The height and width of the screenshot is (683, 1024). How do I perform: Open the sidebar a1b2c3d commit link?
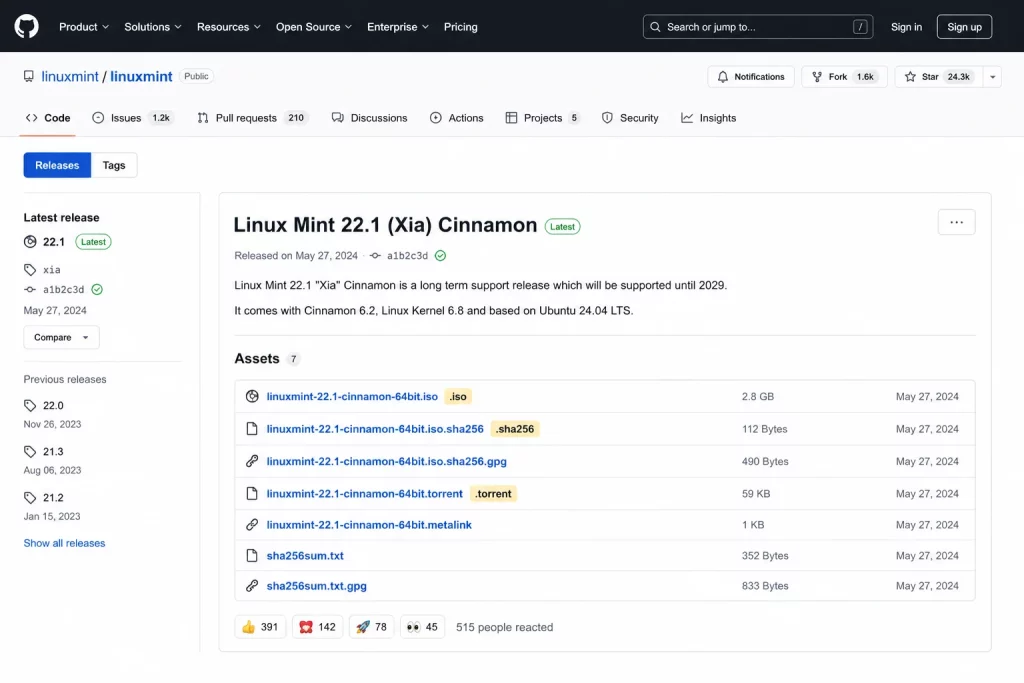(x=63, y=289)
